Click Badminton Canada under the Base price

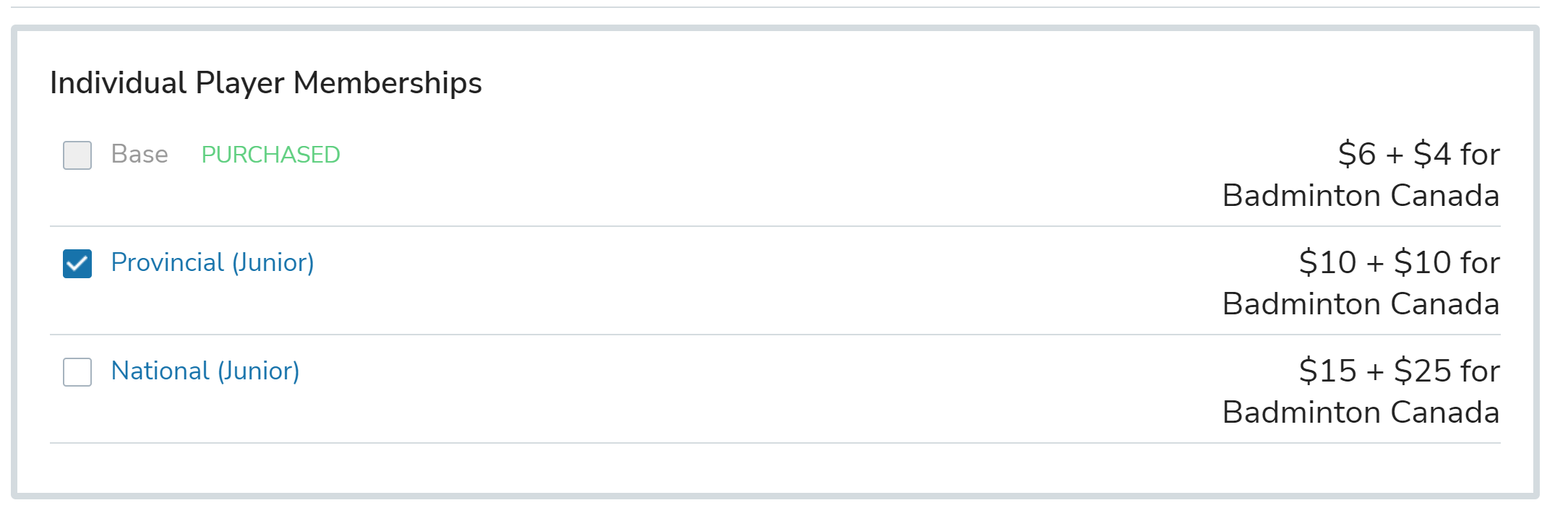pos(1361,196)
